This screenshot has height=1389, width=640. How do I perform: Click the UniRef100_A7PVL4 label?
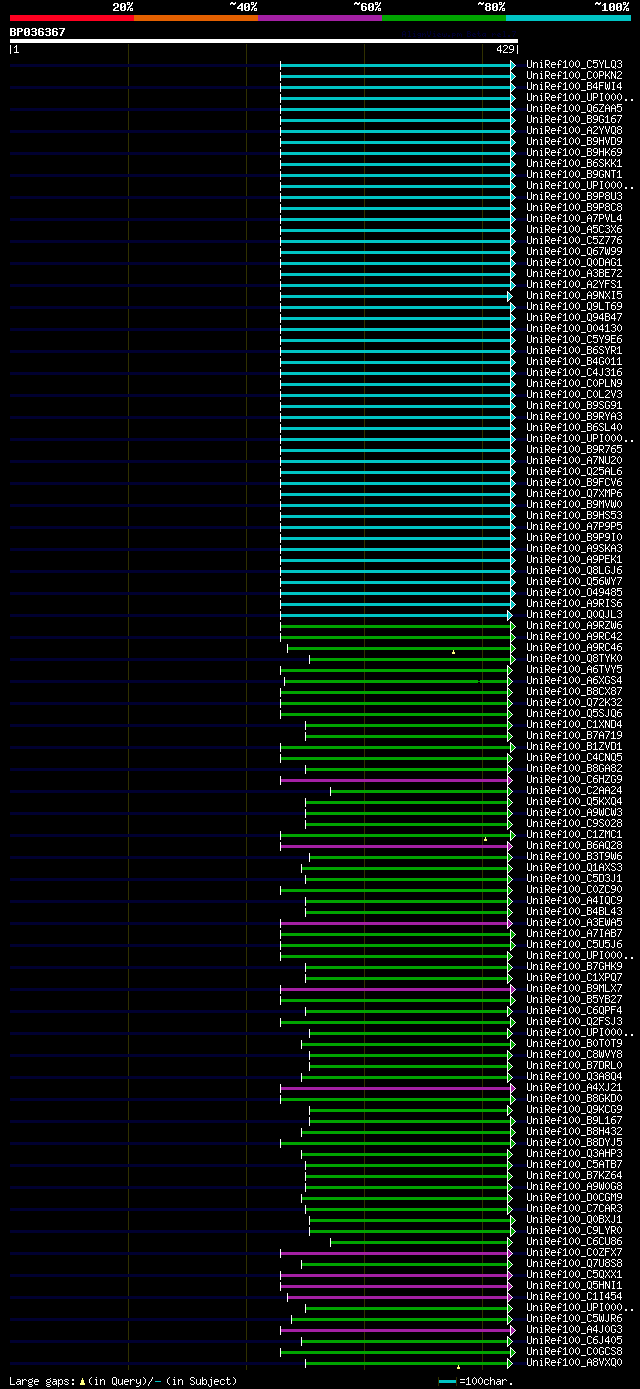(574, 219)
